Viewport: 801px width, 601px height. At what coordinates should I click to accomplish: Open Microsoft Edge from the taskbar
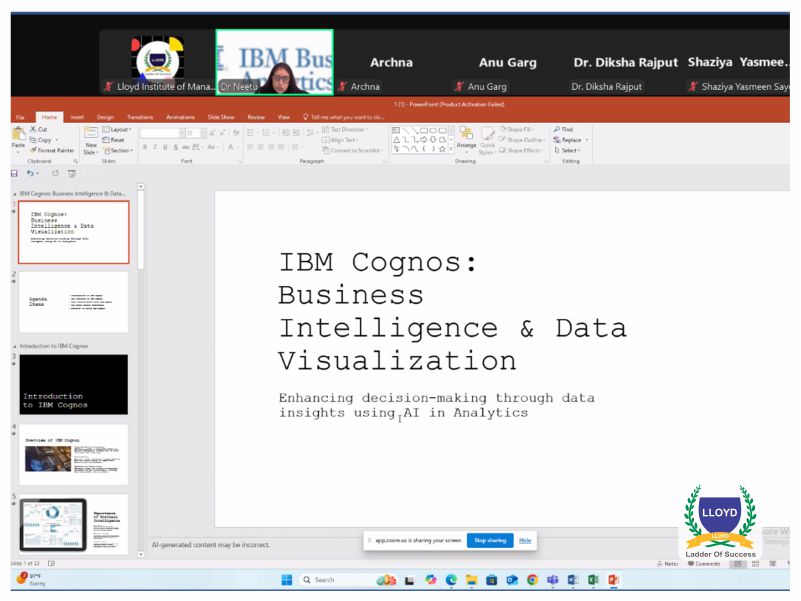coord(451,580)
